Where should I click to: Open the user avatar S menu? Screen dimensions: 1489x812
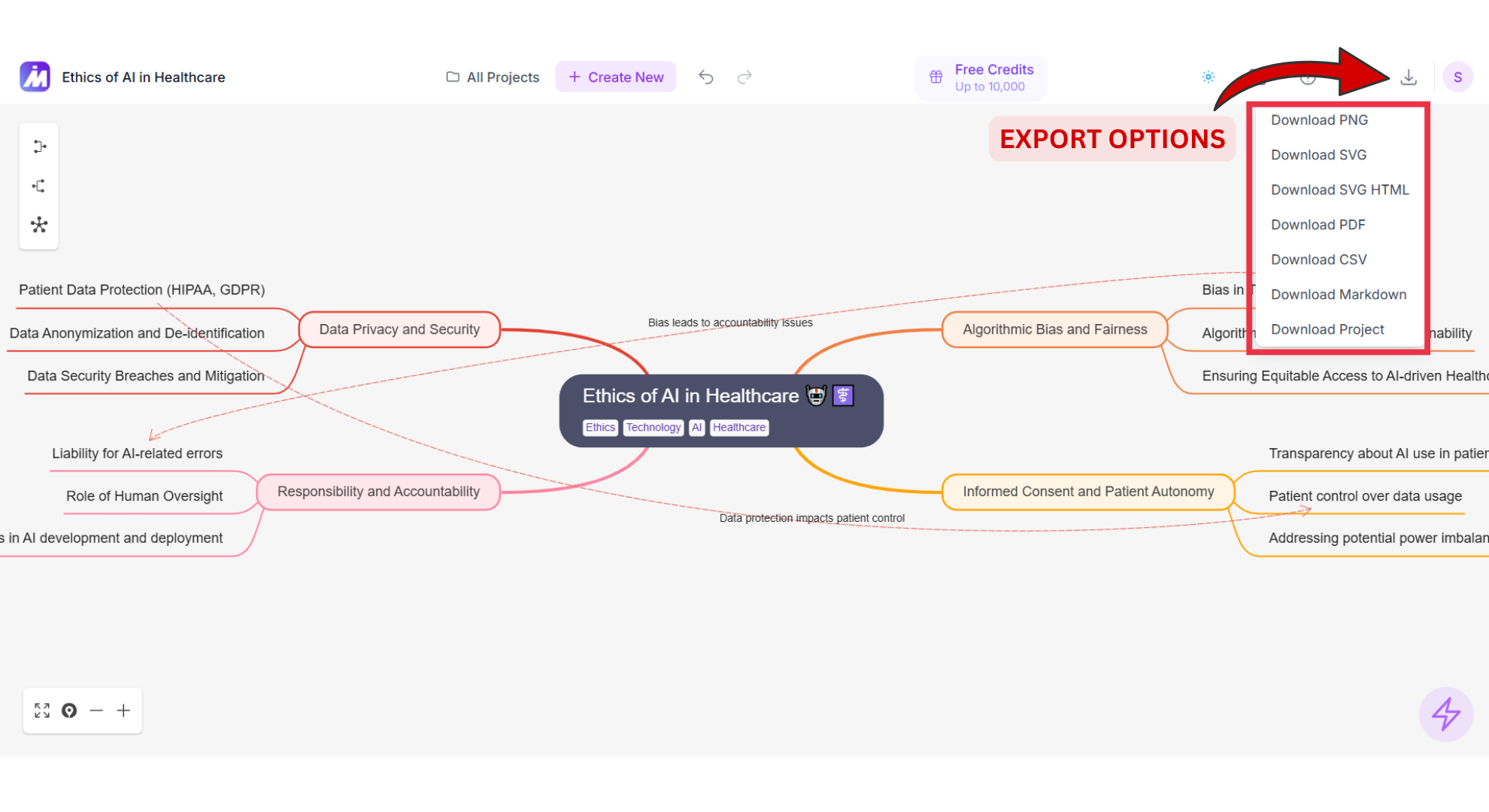[1457, 77]
